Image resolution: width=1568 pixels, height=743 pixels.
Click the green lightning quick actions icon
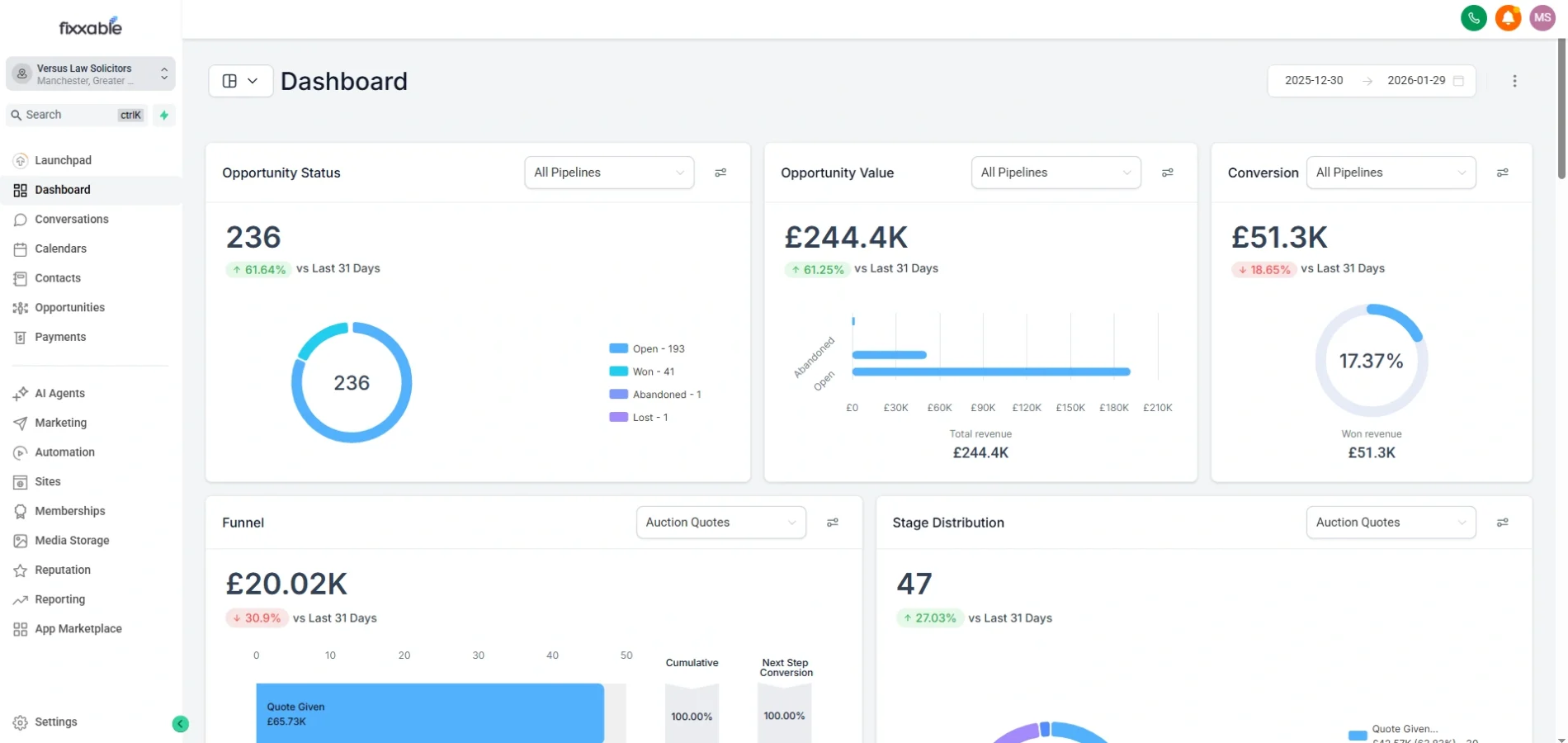[x=164, y=116]
